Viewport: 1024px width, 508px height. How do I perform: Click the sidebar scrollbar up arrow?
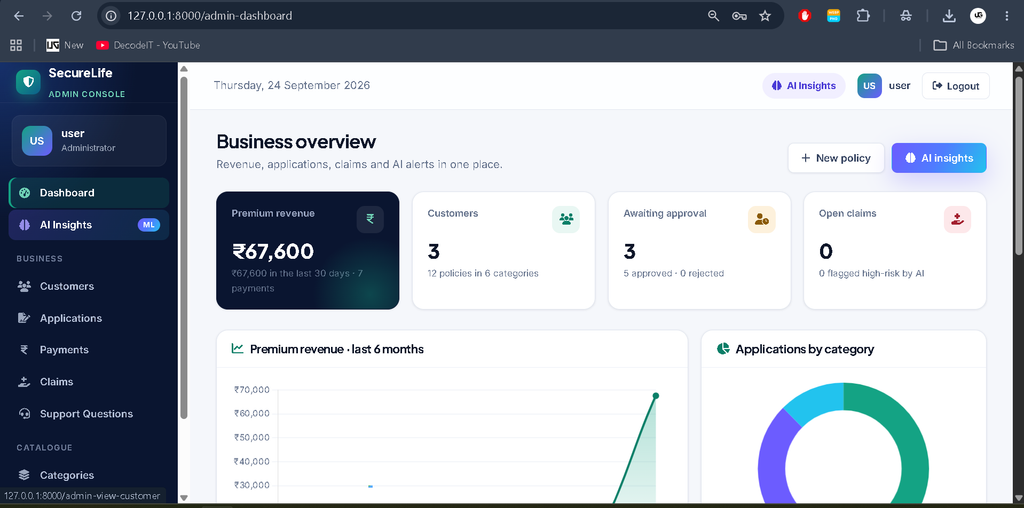(184, 69)
